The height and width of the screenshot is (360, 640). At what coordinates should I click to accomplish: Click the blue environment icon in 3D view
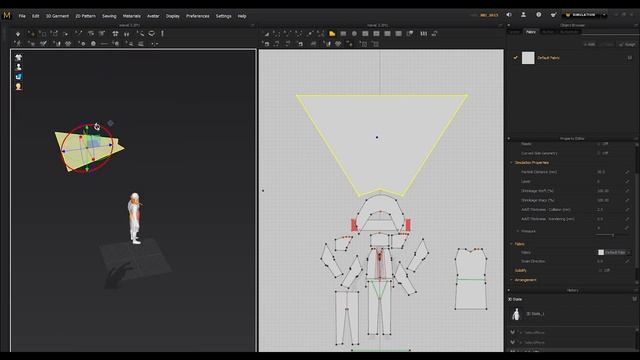click(x=18, y=77)
